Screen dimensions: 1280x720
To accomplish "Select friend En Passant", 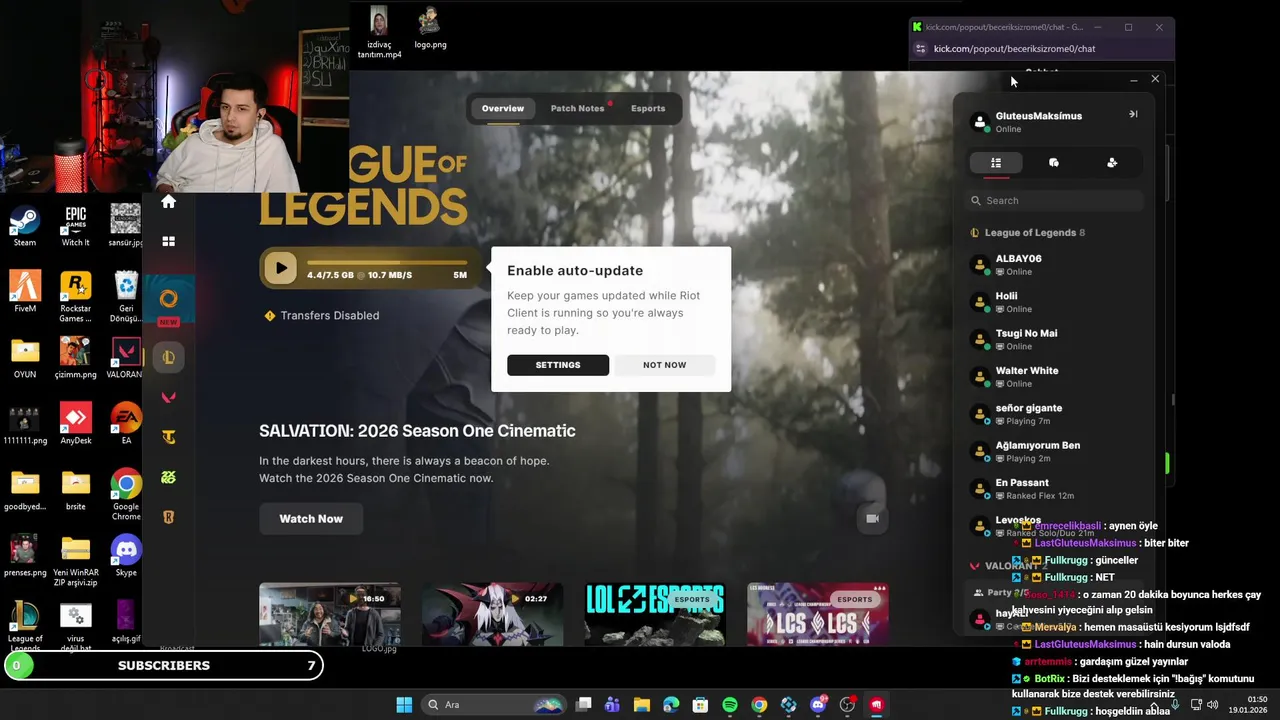I will [1055, 489].
